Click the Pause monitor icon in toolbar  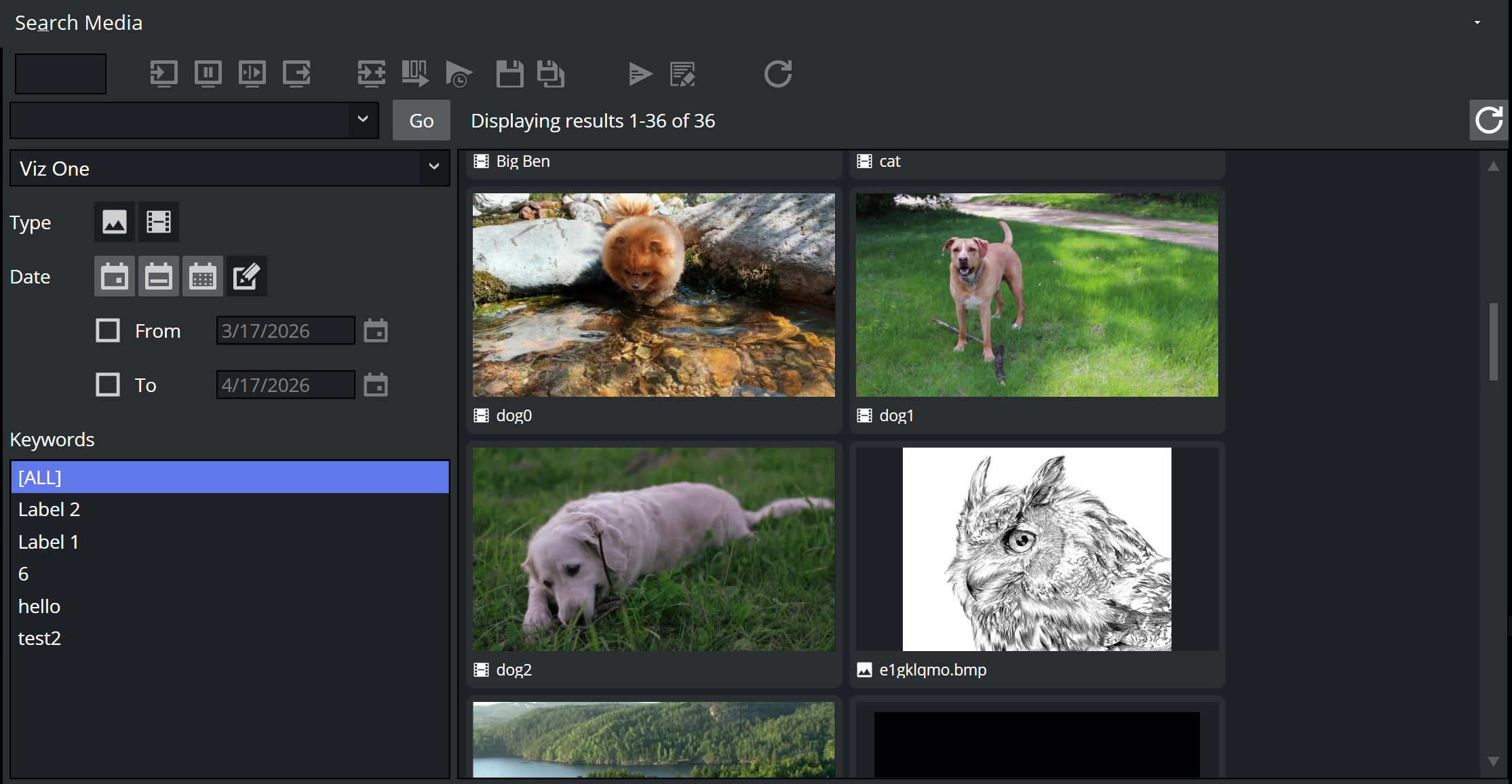pos(208,73)
